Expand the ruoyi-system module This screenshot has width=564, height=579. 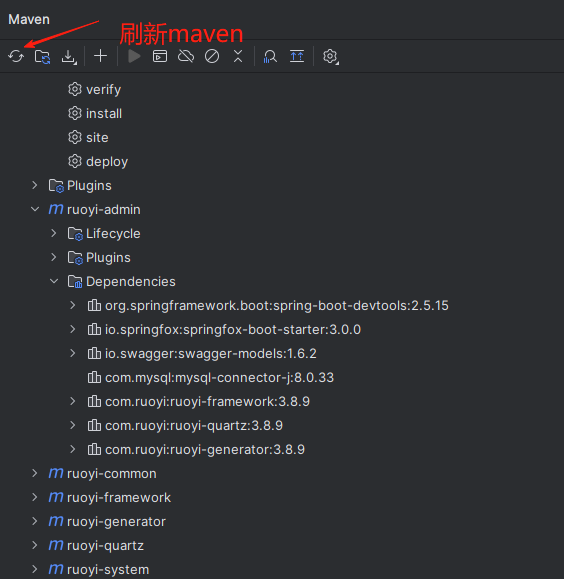point(35,569)
